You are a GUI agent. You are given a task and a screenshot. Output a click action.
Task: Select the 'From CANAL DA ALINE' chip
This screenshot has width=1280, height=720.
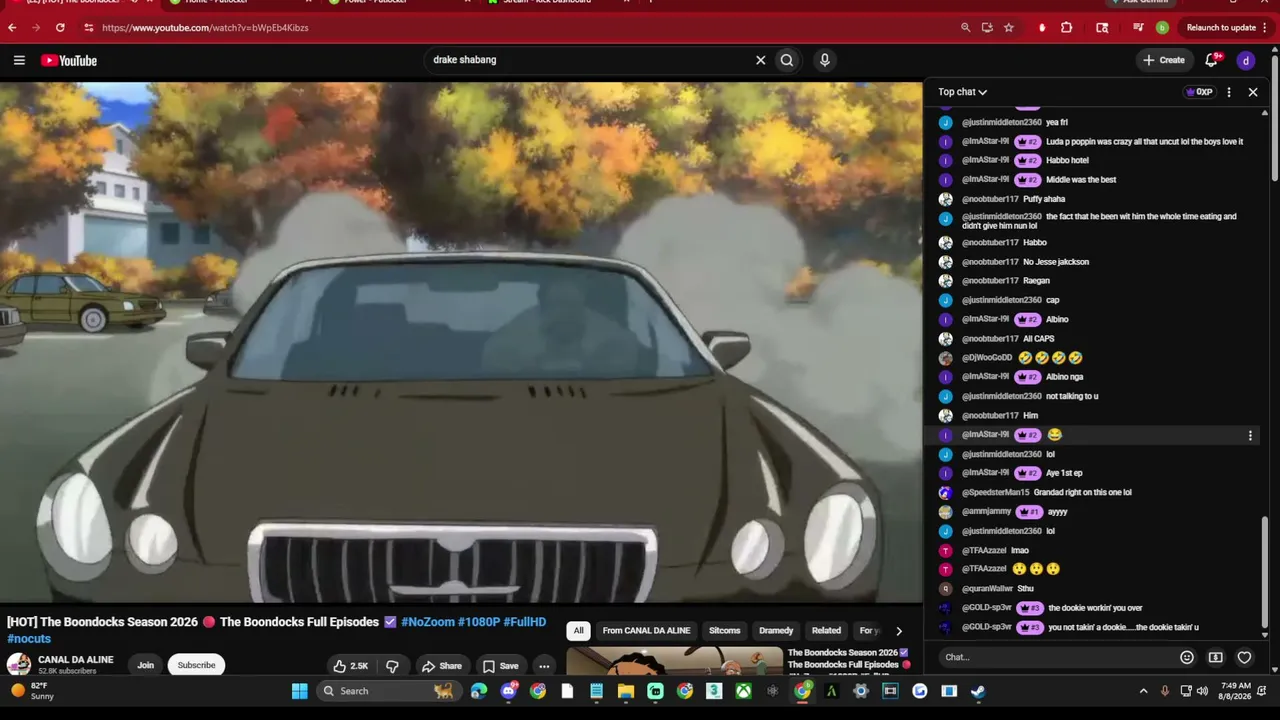(x=646, y=631)
